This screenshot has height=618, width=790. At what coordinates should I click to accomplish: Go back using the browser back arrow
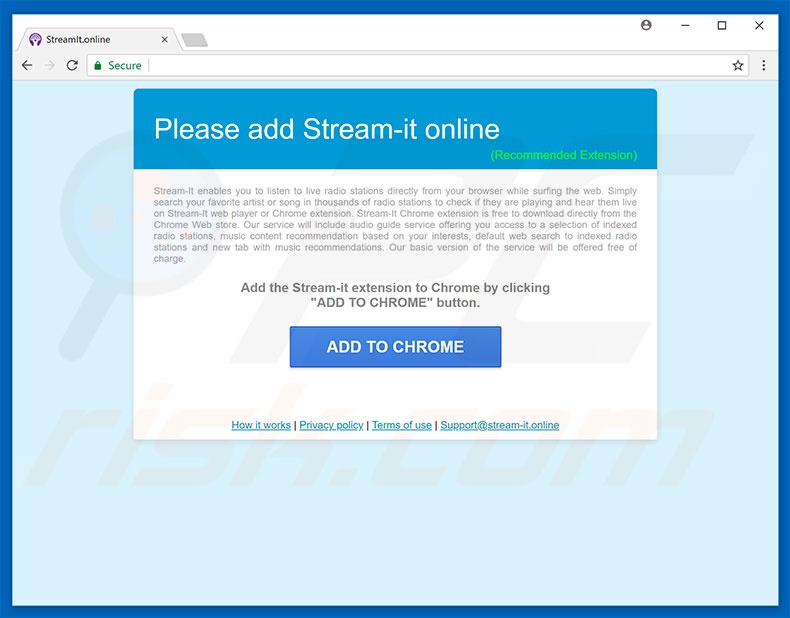pyautogui.click(x=27, y=65)
